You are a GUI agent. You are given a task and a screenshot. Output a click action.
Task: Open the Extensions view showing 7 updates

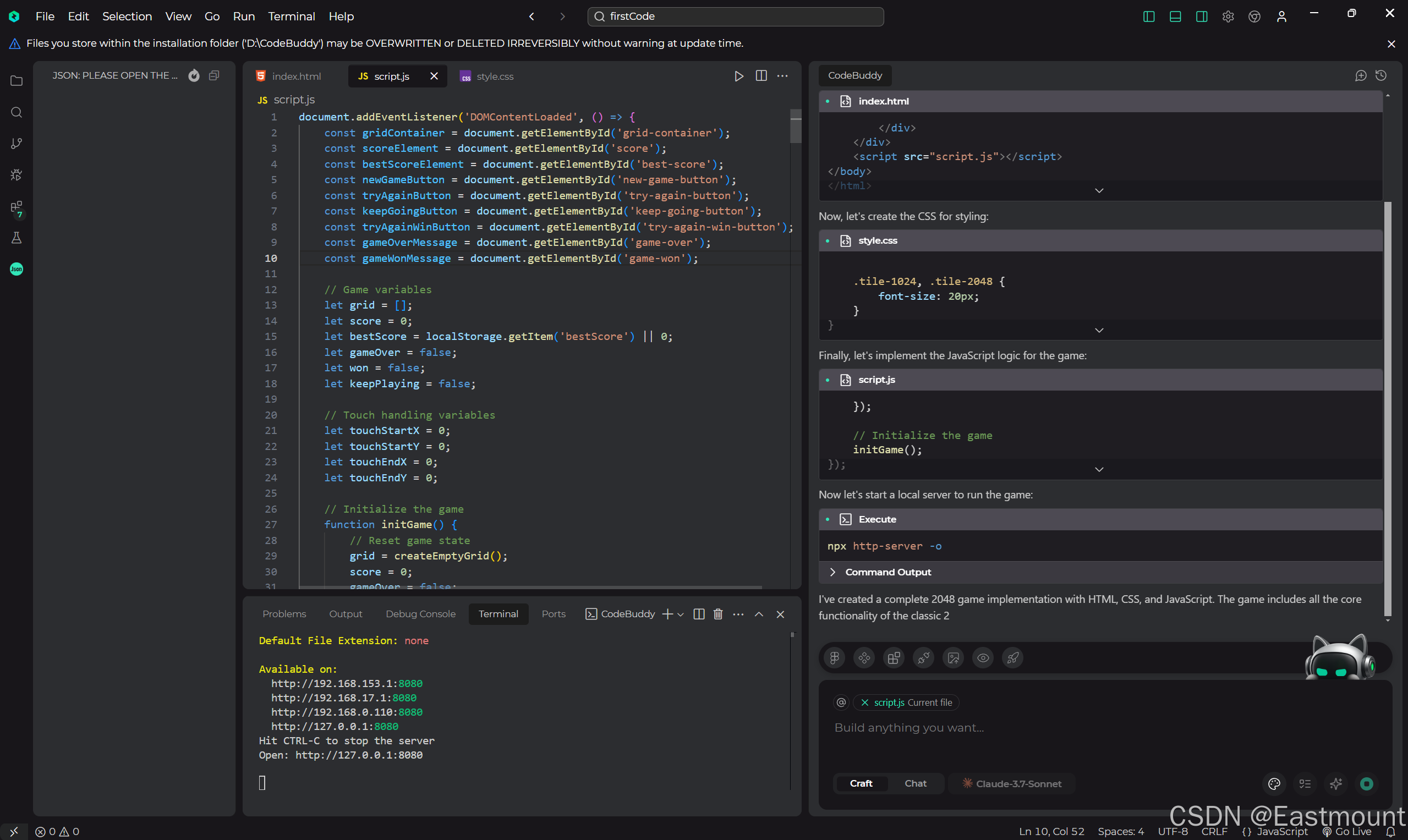point(16,208)
